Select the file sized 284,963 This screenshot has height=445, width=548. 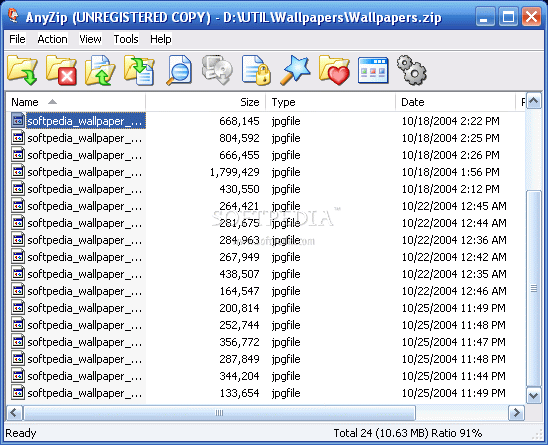pyautogui.click(x=266, y=240)
